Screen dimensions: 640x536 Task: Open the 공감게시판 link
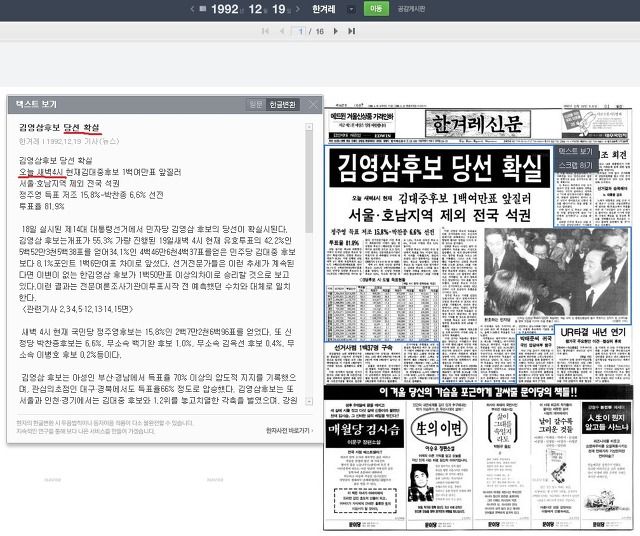(x=411, y=9)
